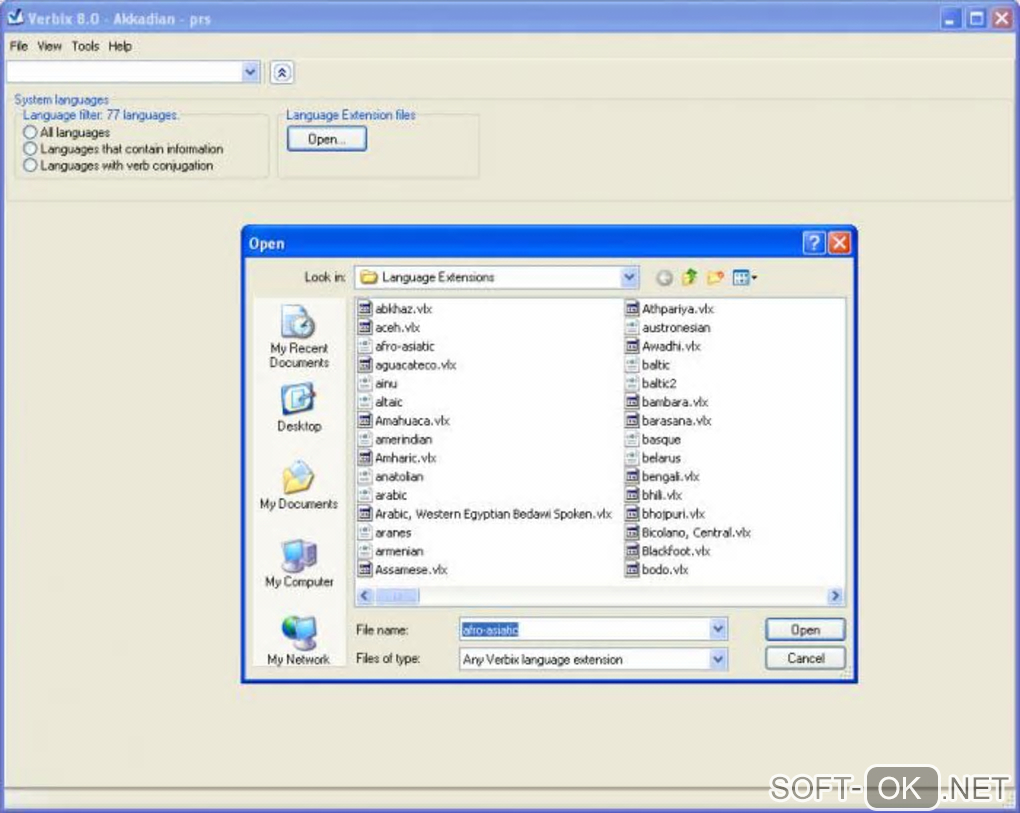Image resolution: width=1020 pixels, height=813 pixels.
Task: Open the File menu
Action: click(19, 46)
